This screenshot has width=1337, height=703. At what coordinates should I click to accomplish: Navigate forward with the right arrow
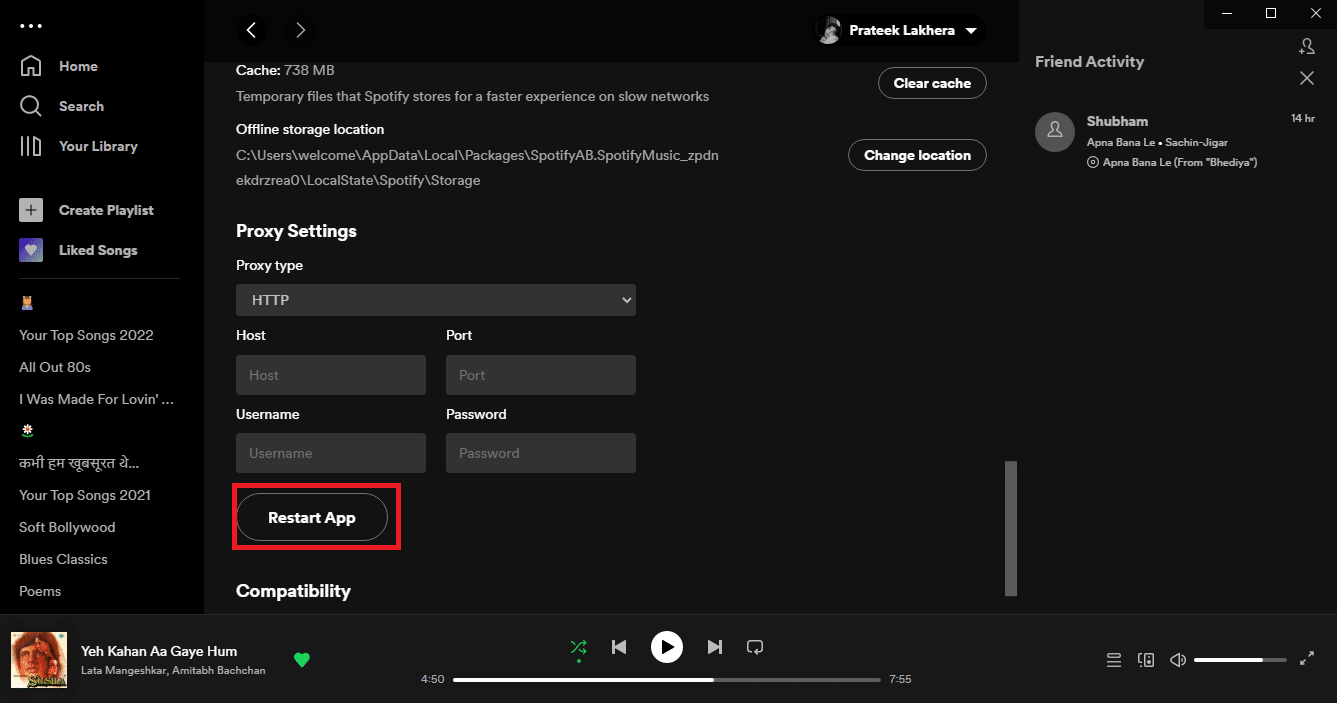pos(300,30)
